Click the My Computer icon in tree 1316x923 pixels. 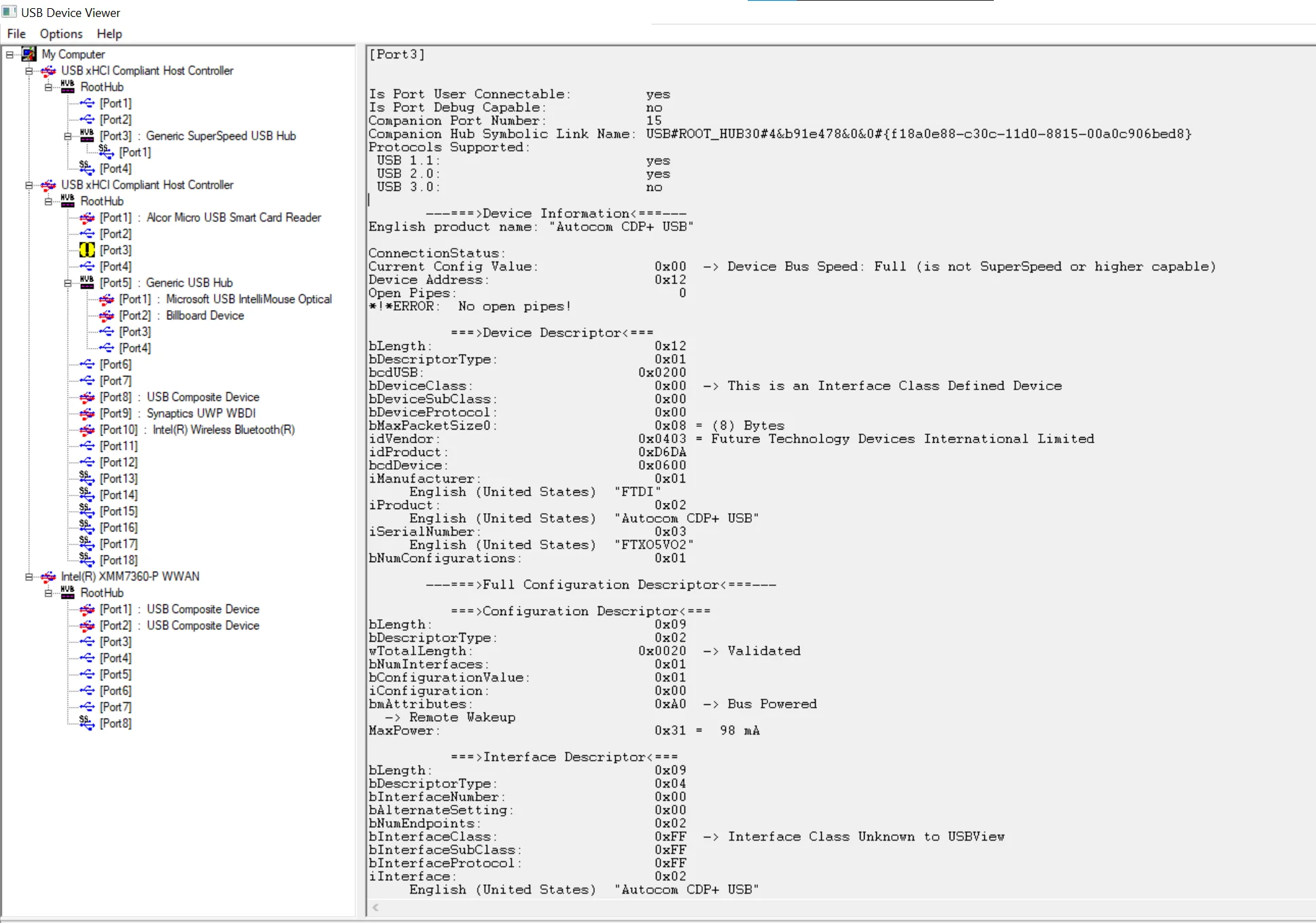tap(29, 54)
